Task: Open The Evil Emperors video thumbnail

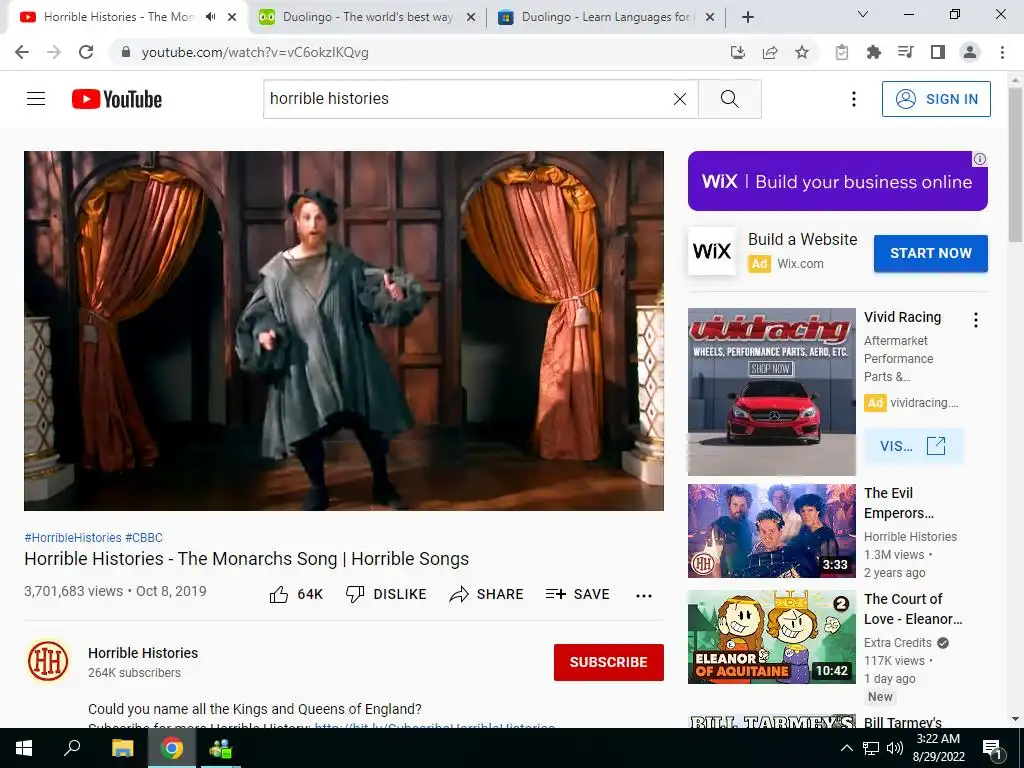Action: [771, 531]
